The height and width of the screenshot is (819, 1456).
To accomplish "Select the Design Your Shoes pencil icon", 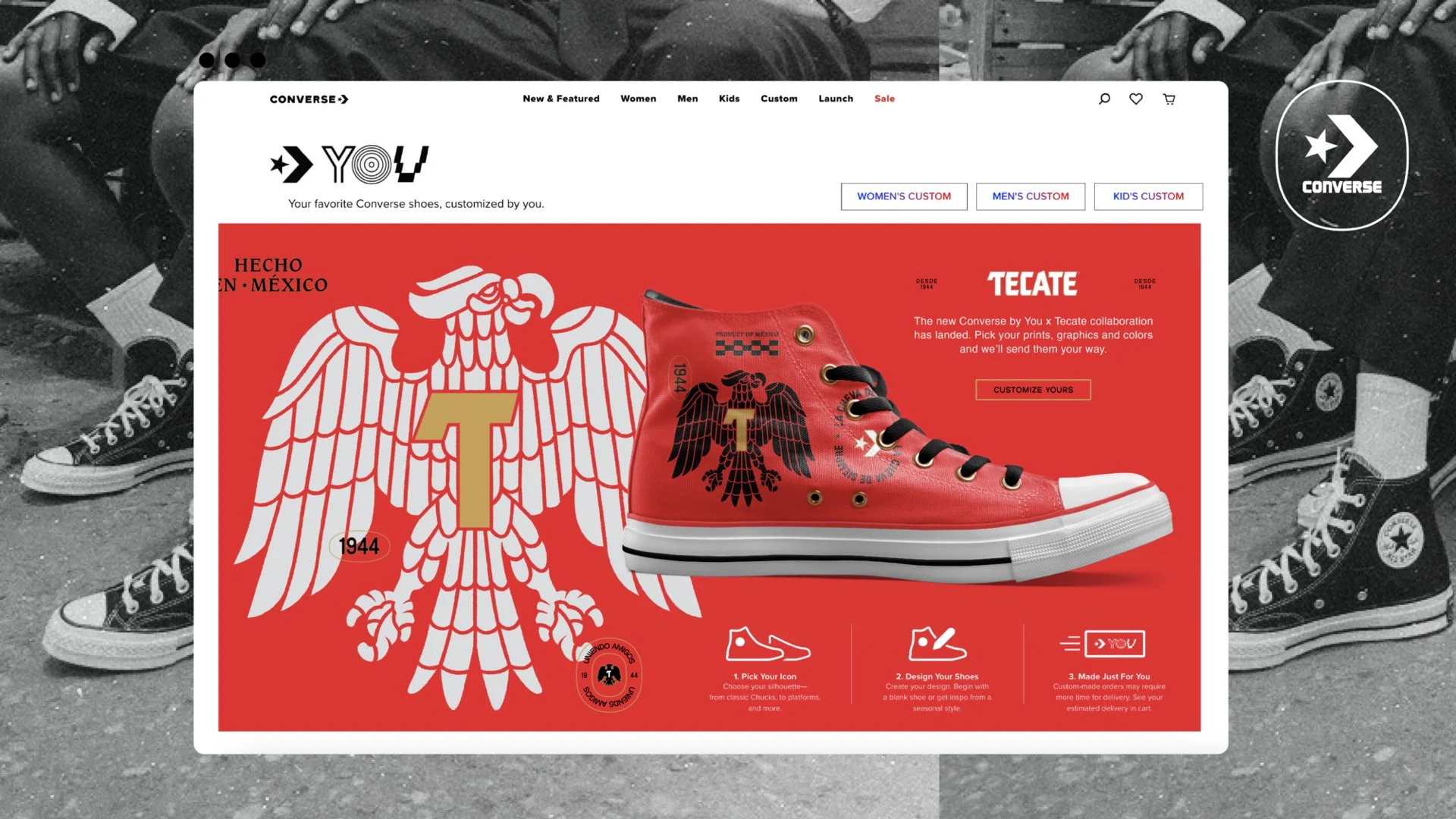I will [x=937, y=644].
